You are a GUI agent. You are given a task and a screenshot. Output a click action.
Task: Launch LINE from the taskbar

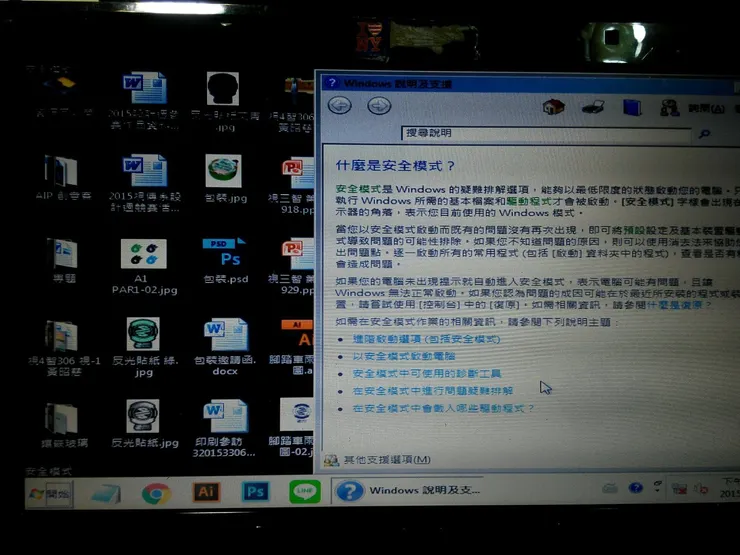pyautogui.click(x=305, y=492)
